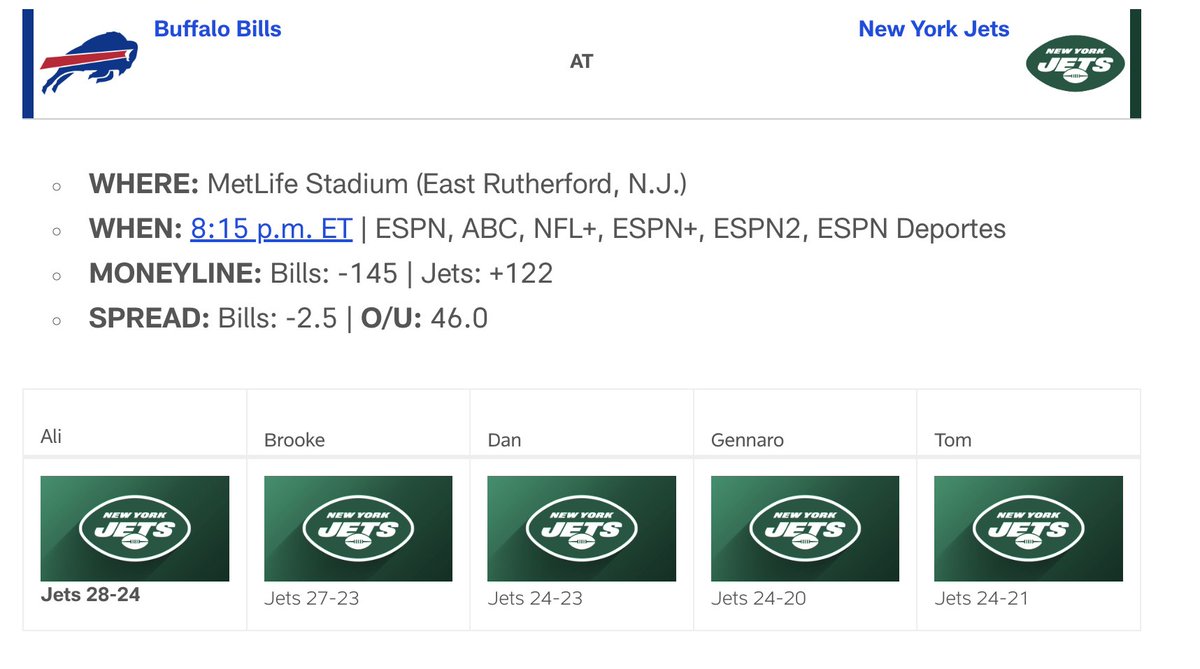This screenshot has height=669, width=1200.
Task: Click the Jets 28-24 score prediction
Action: click(91, 595)
